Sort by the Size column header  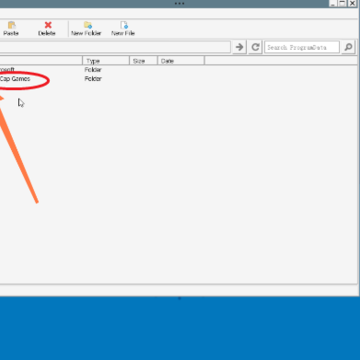pyautogui.click(x=143, y=61)
